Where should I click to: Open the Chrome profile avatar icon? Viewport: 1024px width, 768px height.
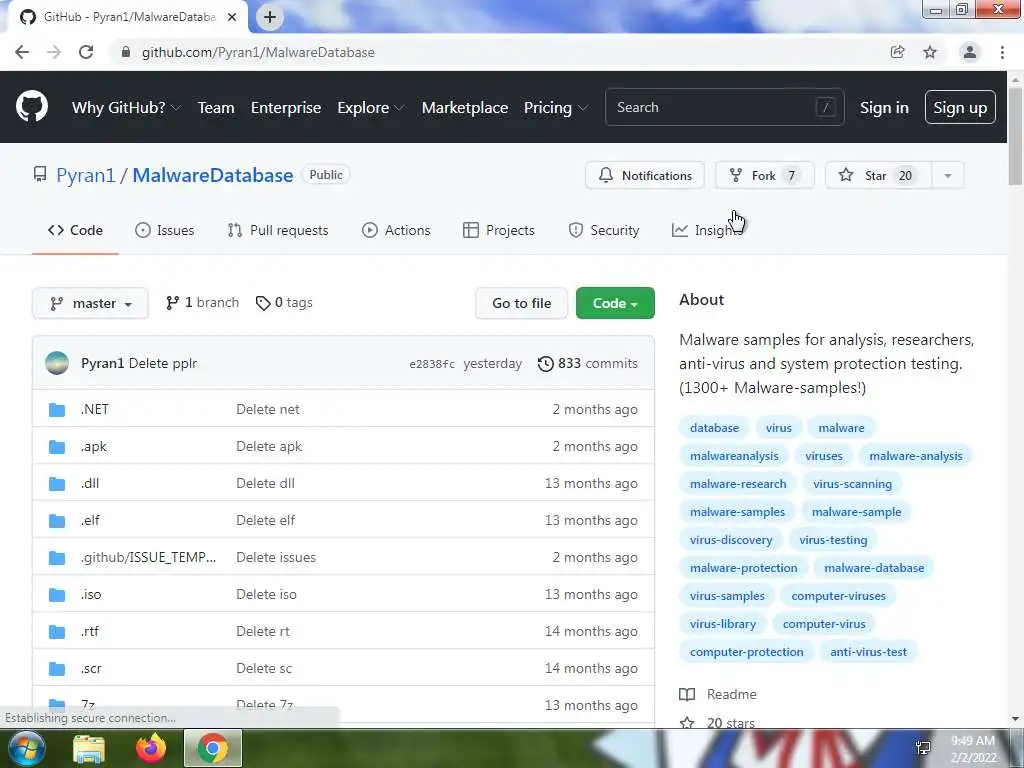pos(970,52)
